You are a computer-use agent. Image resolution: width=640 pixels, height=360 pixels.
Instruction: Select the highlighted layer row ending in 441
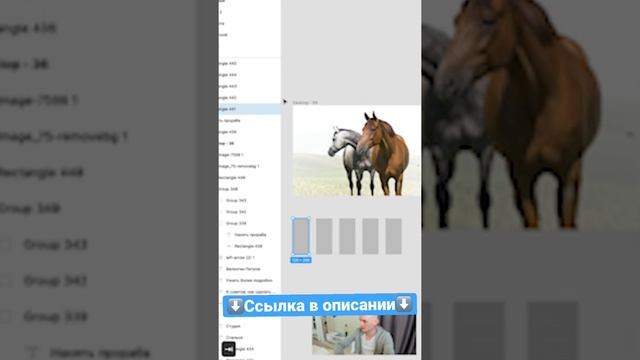point(250,109)
